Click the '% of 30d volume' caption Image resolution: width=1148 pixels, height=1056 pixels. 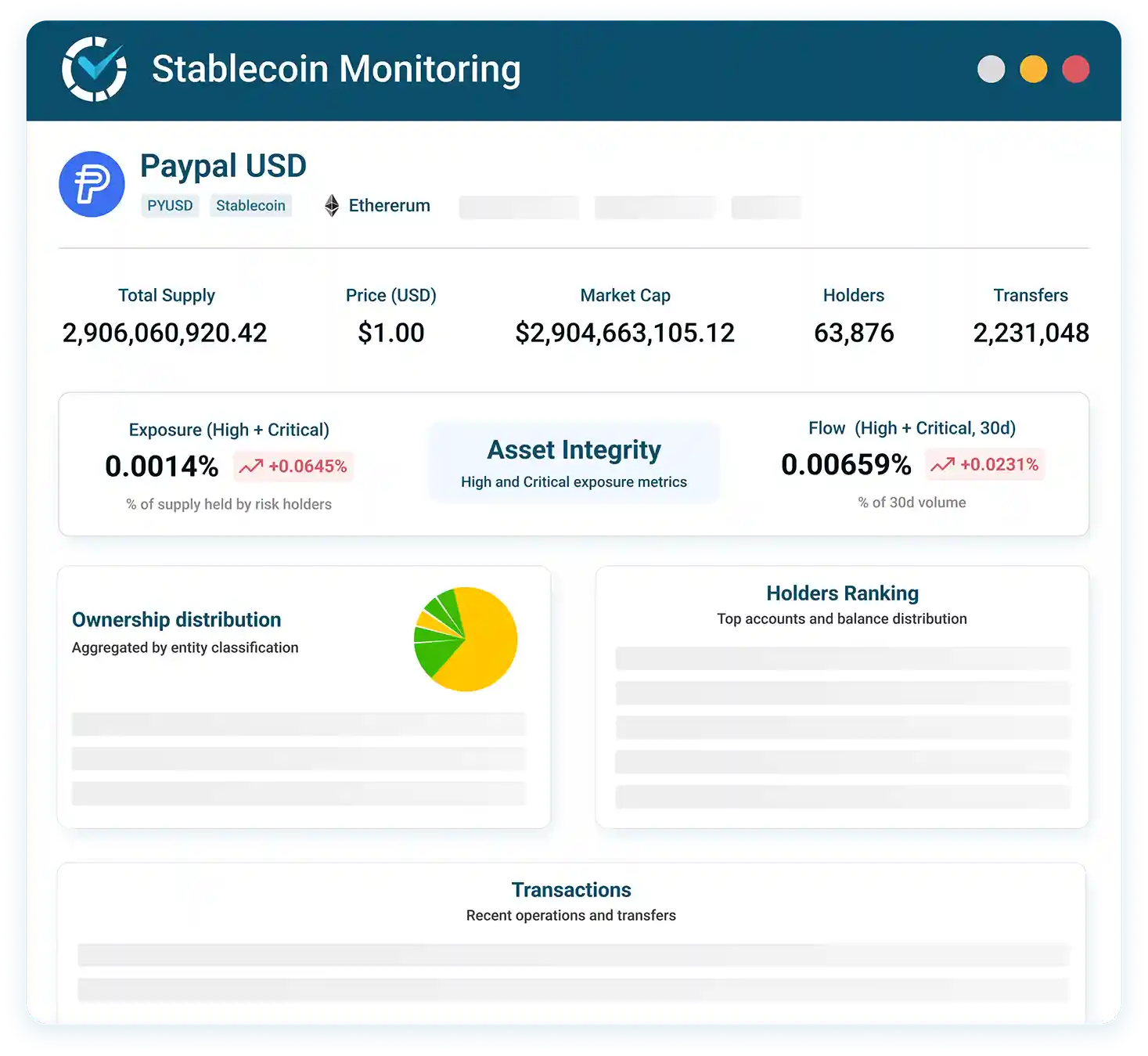tap(912, 503)
